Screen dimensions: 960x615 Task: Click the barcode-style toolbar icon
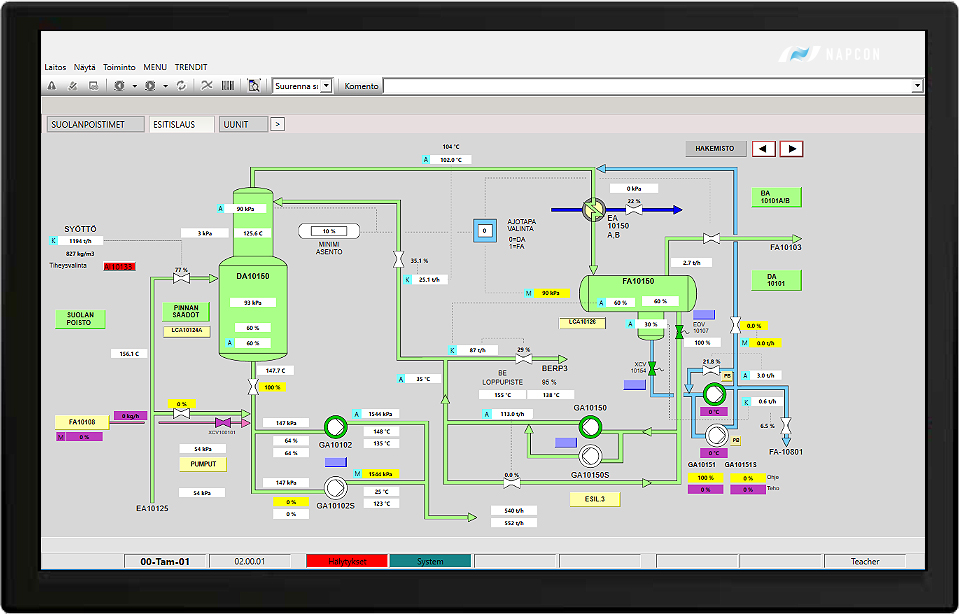point(228,86)
